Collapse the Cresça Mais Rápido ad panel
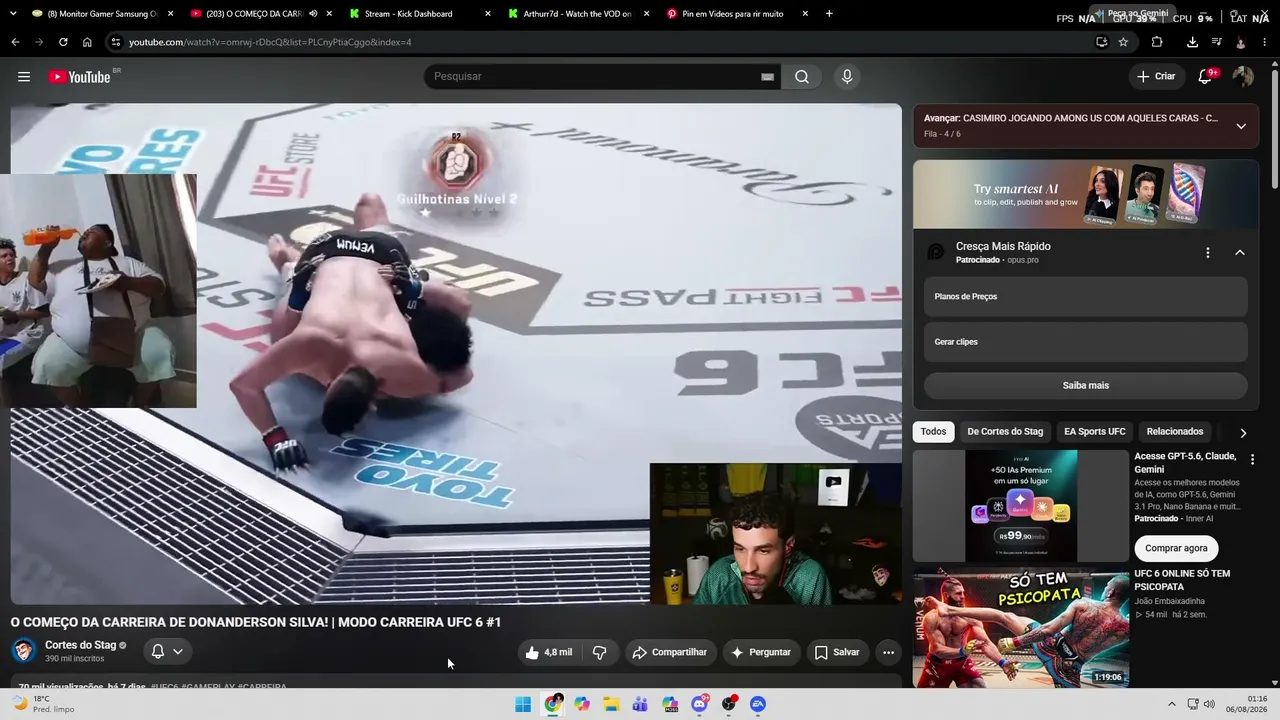 pyautogui.click(x=1240, y=253)
